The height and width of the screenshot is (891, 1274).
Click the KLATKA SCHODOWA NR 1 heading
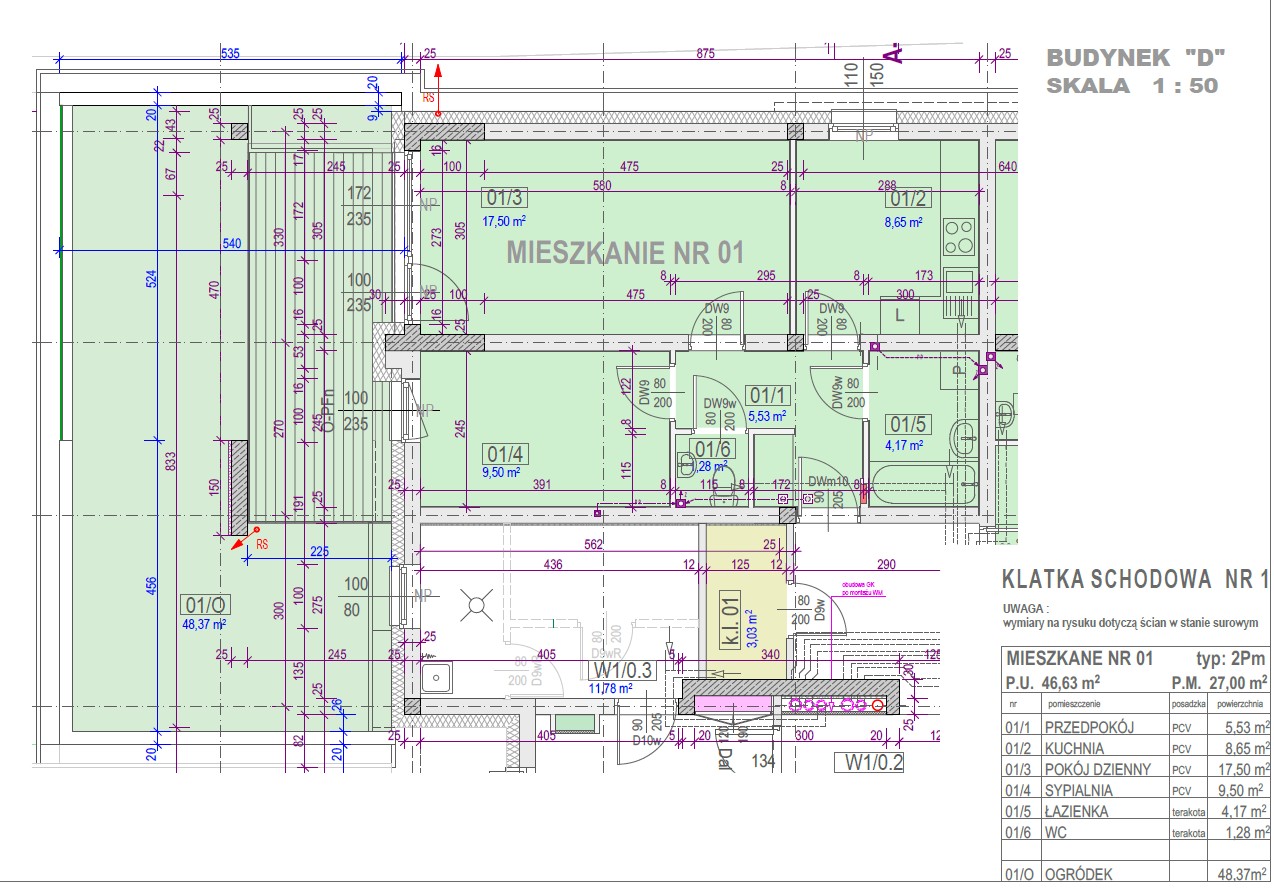(x=1136, y=579)
